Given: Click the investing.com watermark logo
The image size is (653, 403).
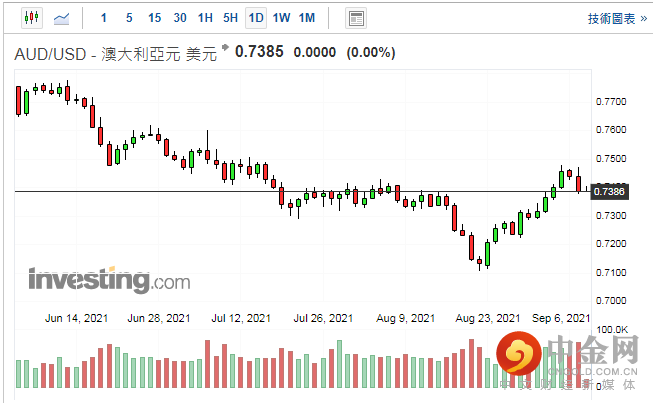Looking at the screenshot, I should 109,279.
